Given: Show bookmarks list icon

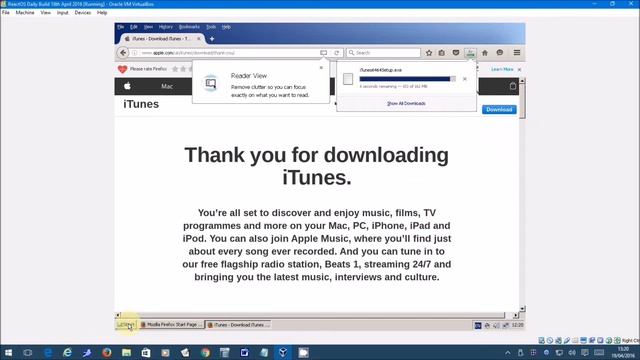Looking at the screenshot, I should click(442, 53).
